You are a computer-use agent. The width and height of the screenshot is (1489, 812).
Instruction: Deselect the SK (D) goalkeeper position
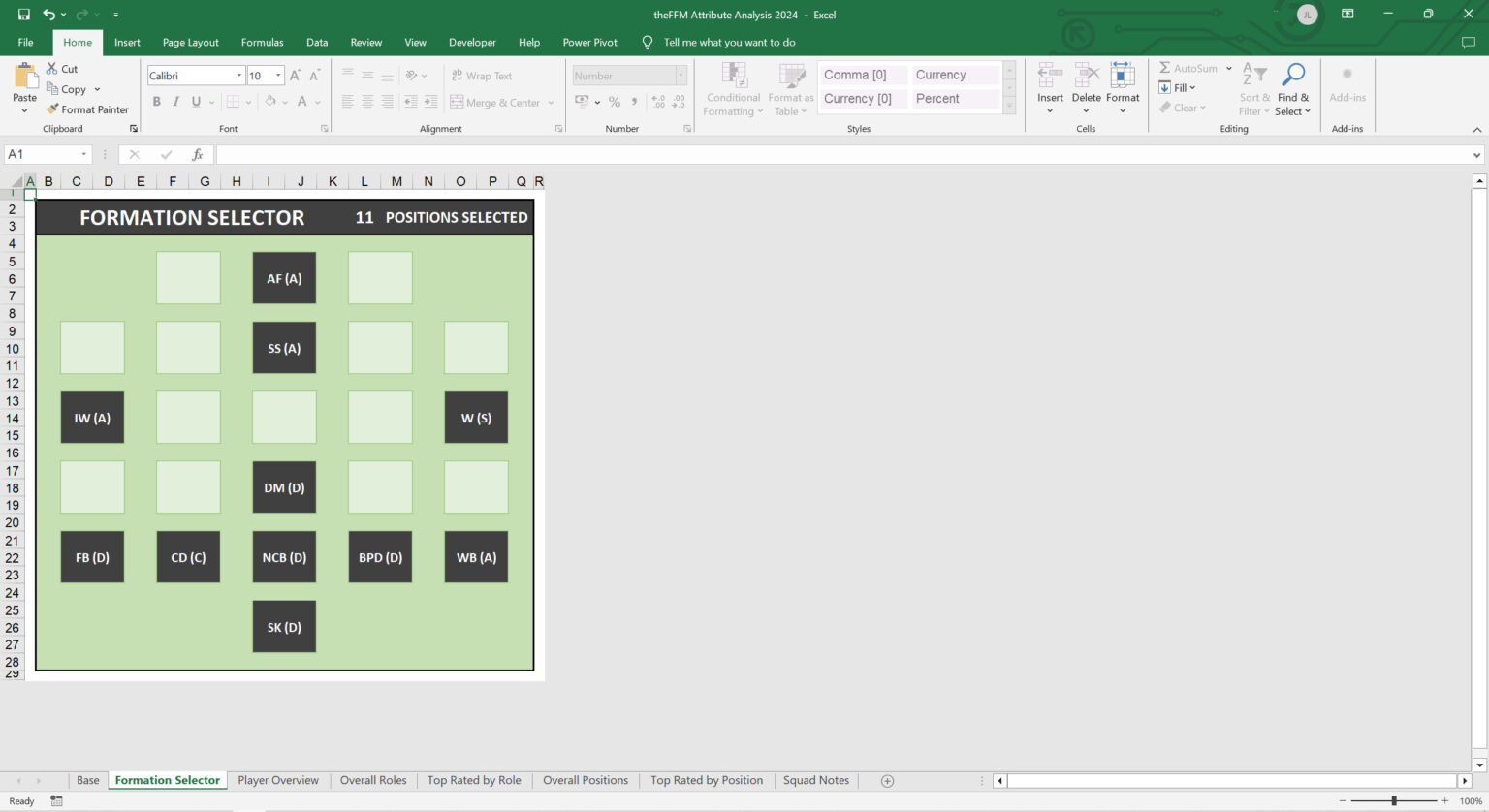pos(284,626)
